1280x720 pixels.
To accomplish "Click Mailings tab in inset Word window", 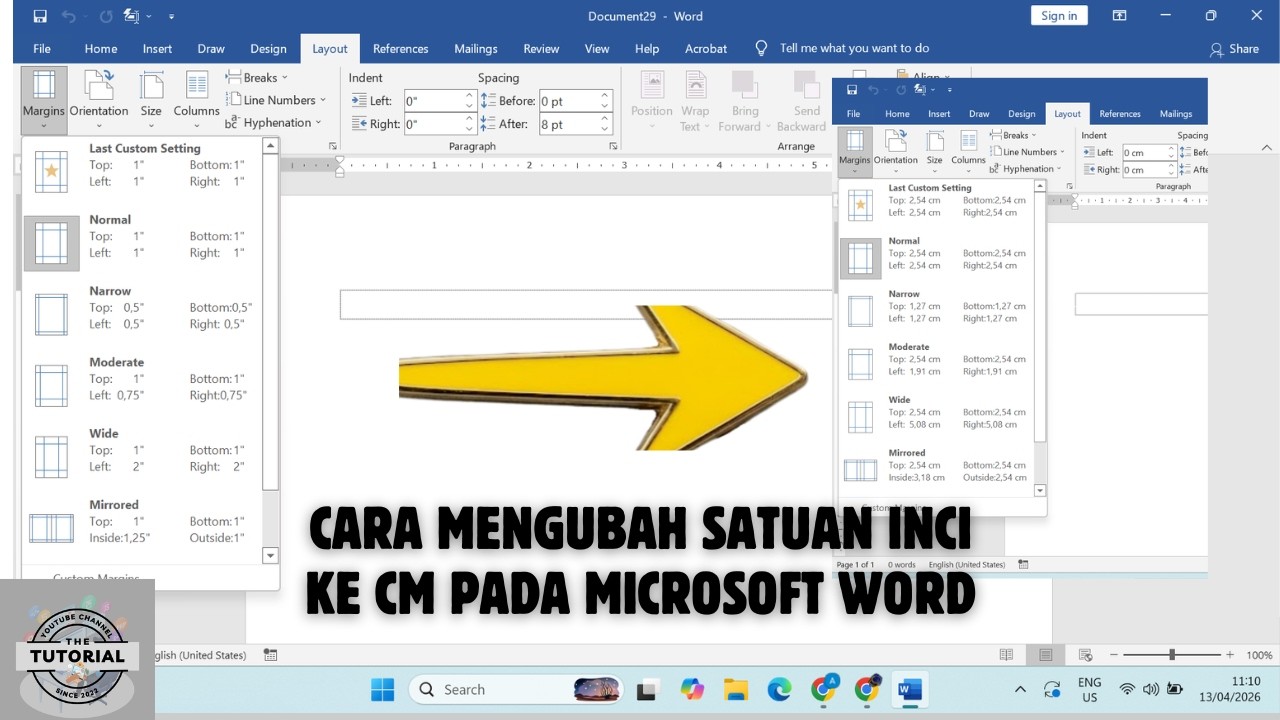I will [x=1176, y=114].
